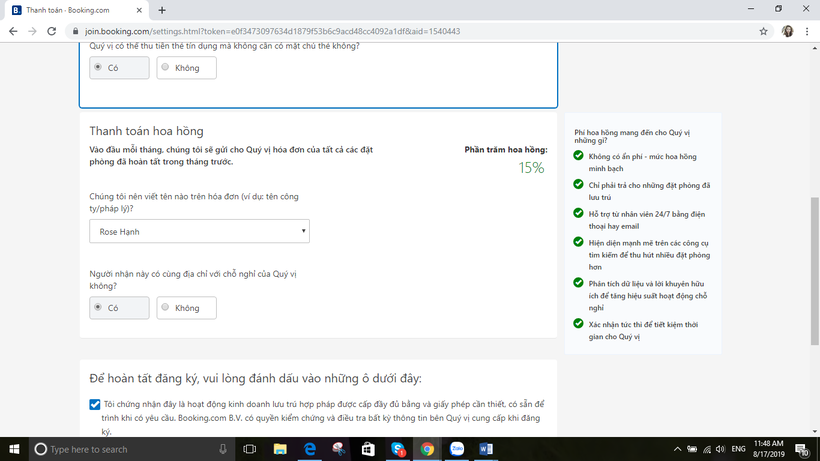This screenshot has width=820, height=461.
Task: Switch to Chrome in the taskbar
Action: 427,449
